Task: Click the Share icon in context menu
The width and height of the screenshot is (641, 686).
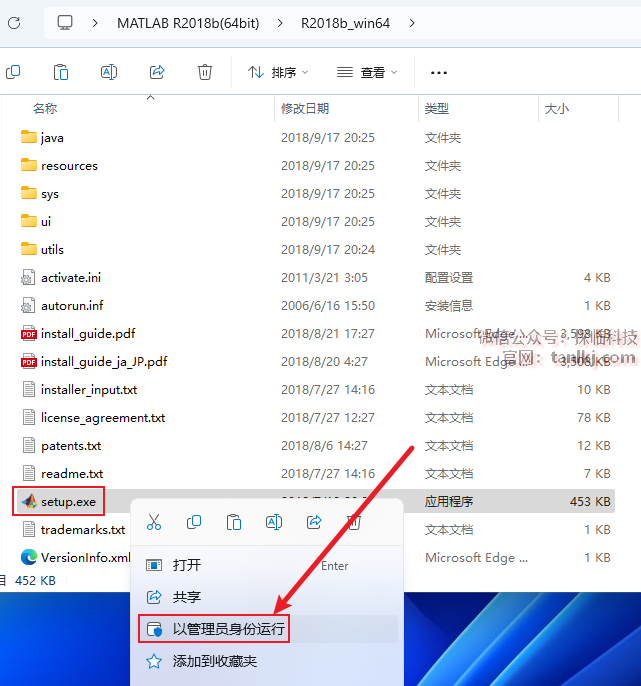Action: pos(314,522)
